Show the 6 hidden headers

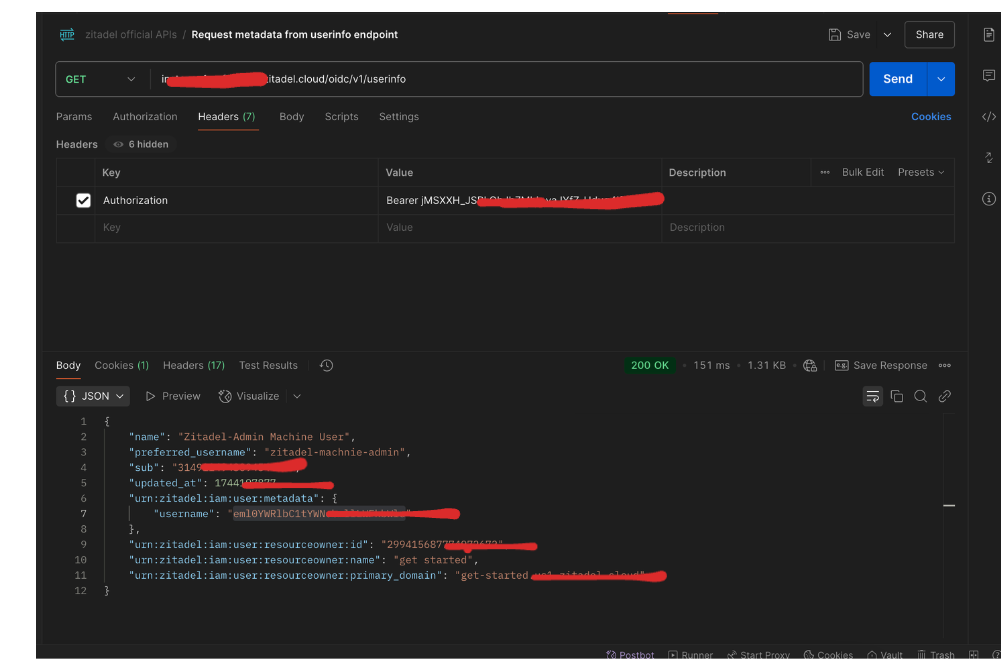[x=141, y=144]
